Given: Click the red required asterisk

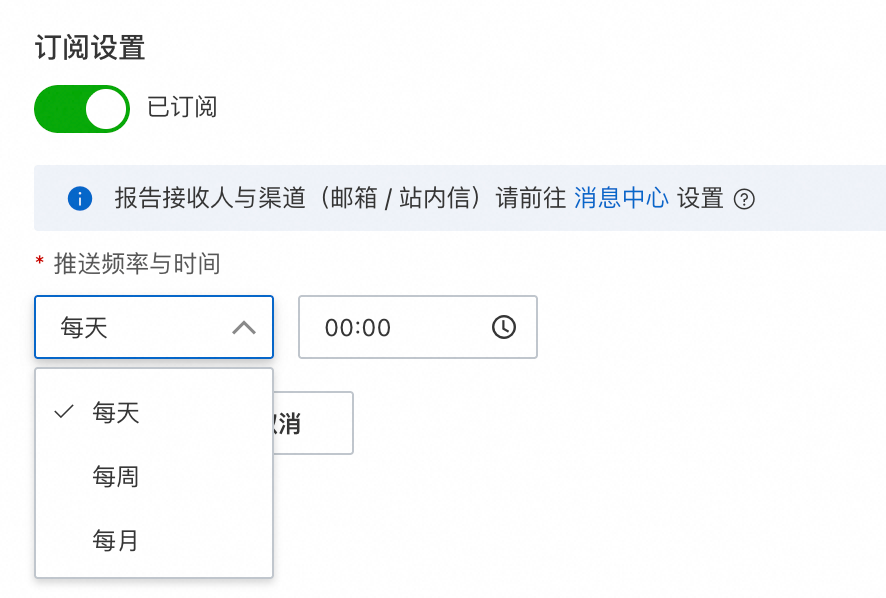Looking at the screenshot, I should click(40, 263).
